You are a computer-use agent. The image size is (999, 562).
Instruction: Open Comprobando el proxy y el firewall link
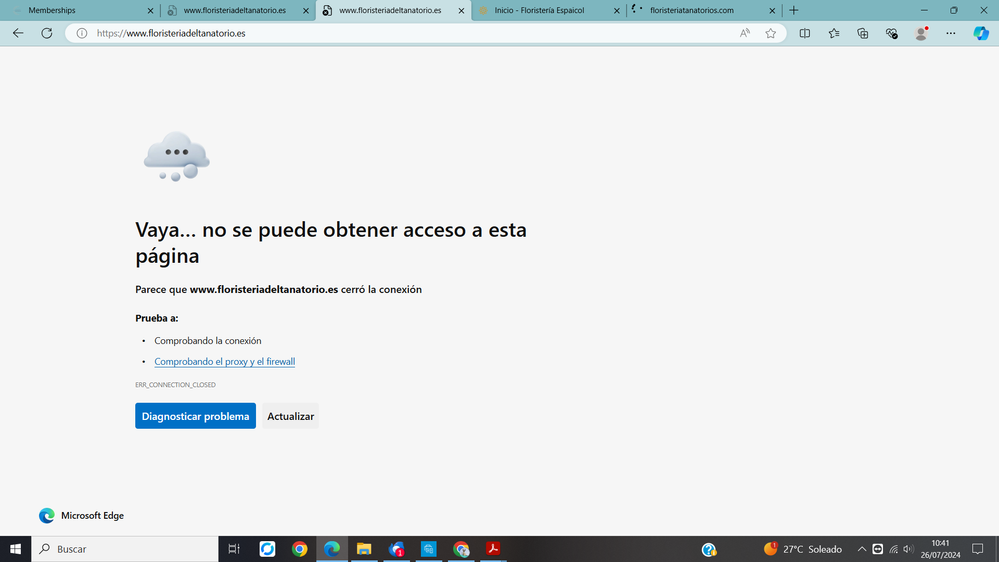[224, 362]
